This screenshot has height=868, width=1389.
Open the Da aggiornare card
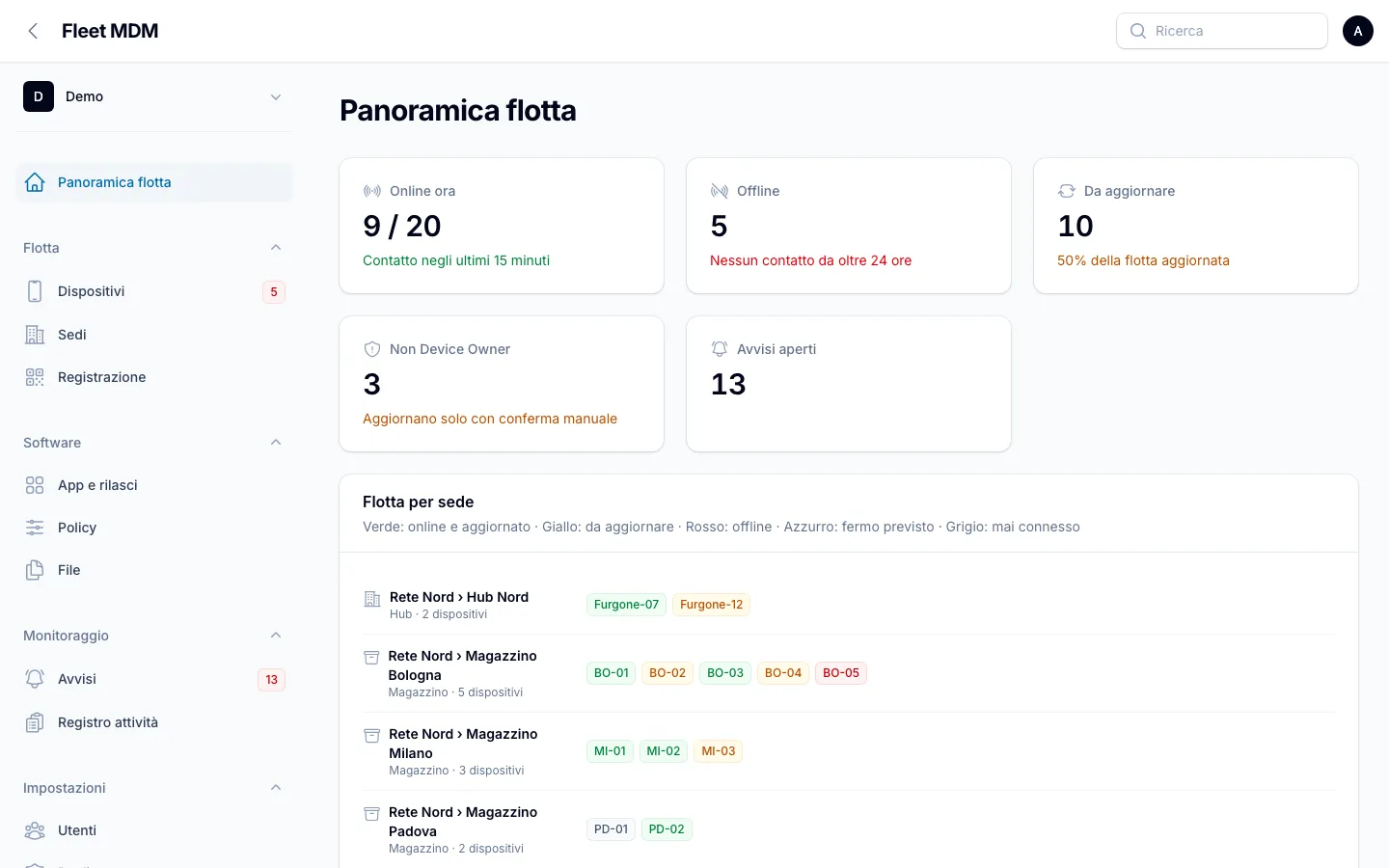(x=1196, y=226)
